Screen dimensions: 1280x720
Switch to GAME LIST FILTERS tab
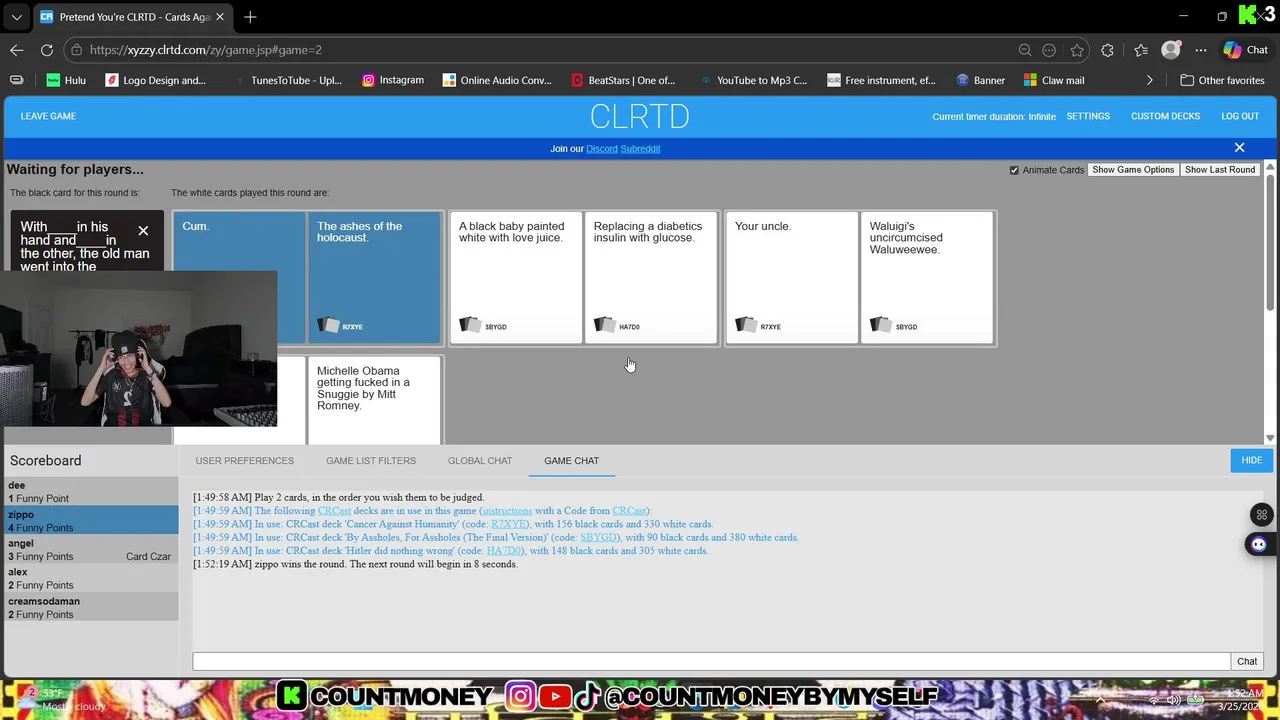[x=371, y=461]
